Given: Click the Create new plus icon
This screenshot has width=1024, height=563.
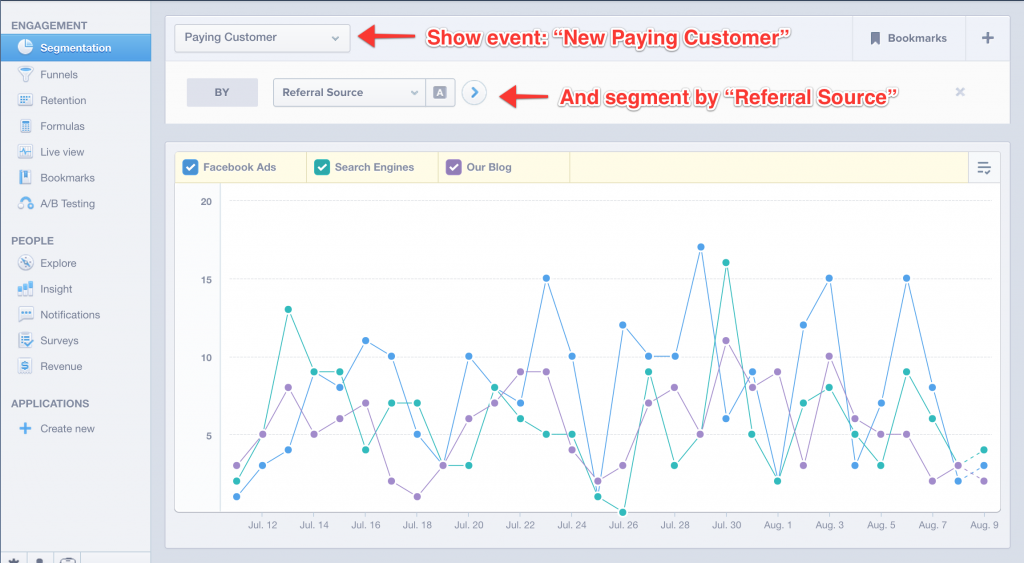Looking at the screenshot, I should pyautogui.click(x=25, y=428).
